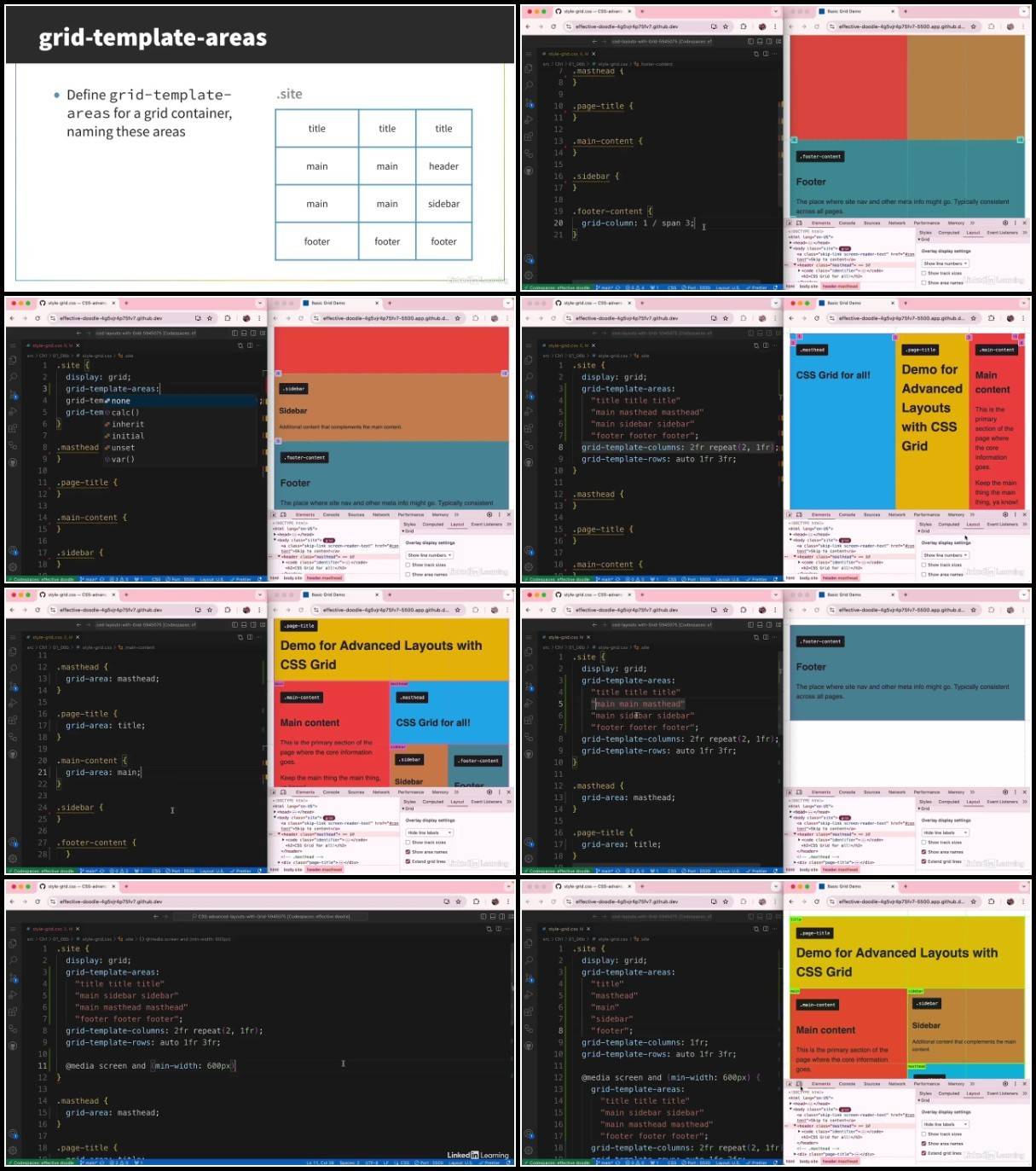Uncheck 'Extend grid lines' in the 'grid-area: main;' frame
The width and height of the screenshot is (1036, 1171).
pos(408,861)
